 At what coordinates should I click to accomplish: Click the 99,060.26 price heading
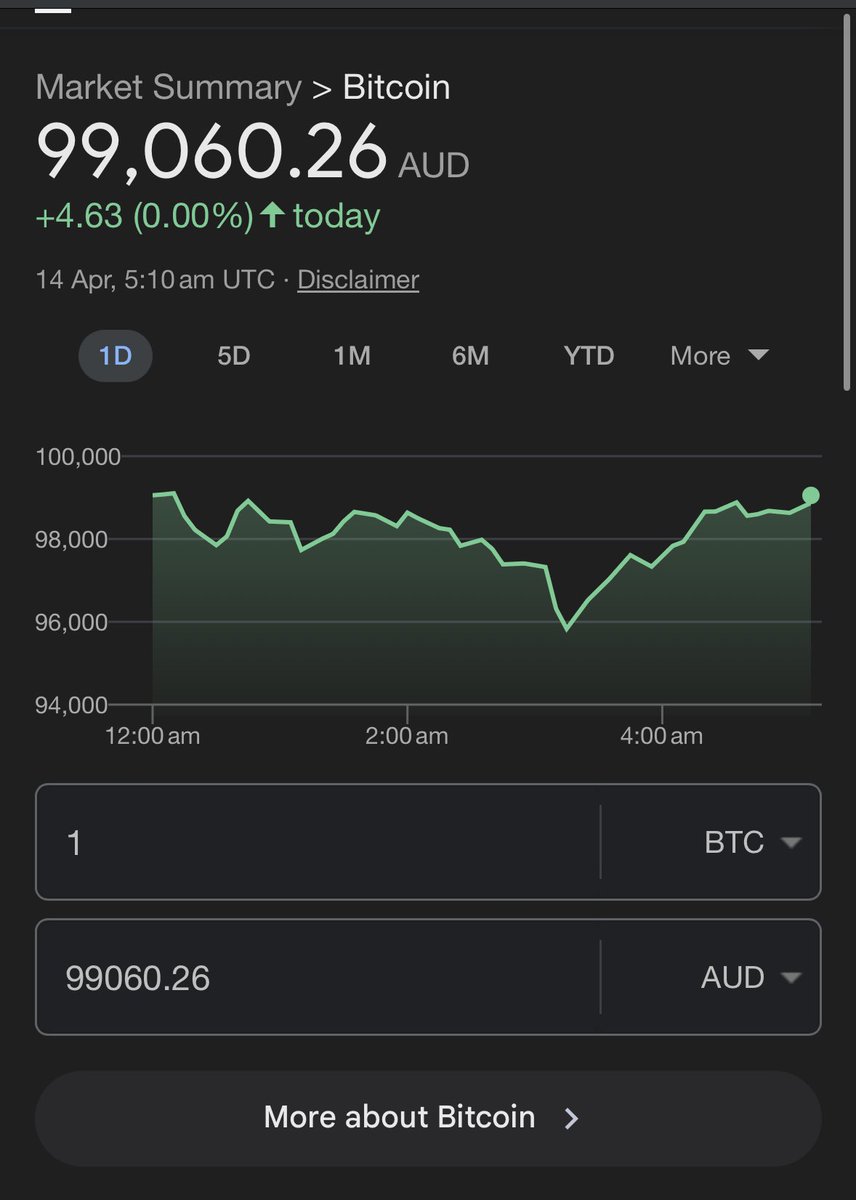coord(211,150)
